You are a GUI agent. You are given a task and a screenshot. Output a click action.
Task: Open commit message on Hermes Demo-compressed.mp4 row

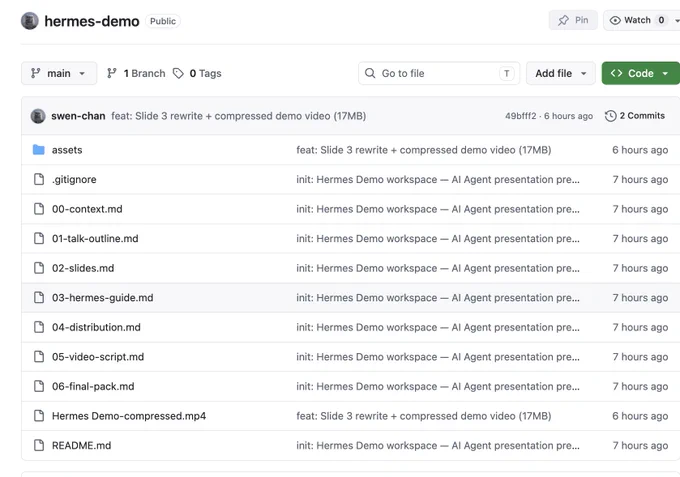click(424, 416)
